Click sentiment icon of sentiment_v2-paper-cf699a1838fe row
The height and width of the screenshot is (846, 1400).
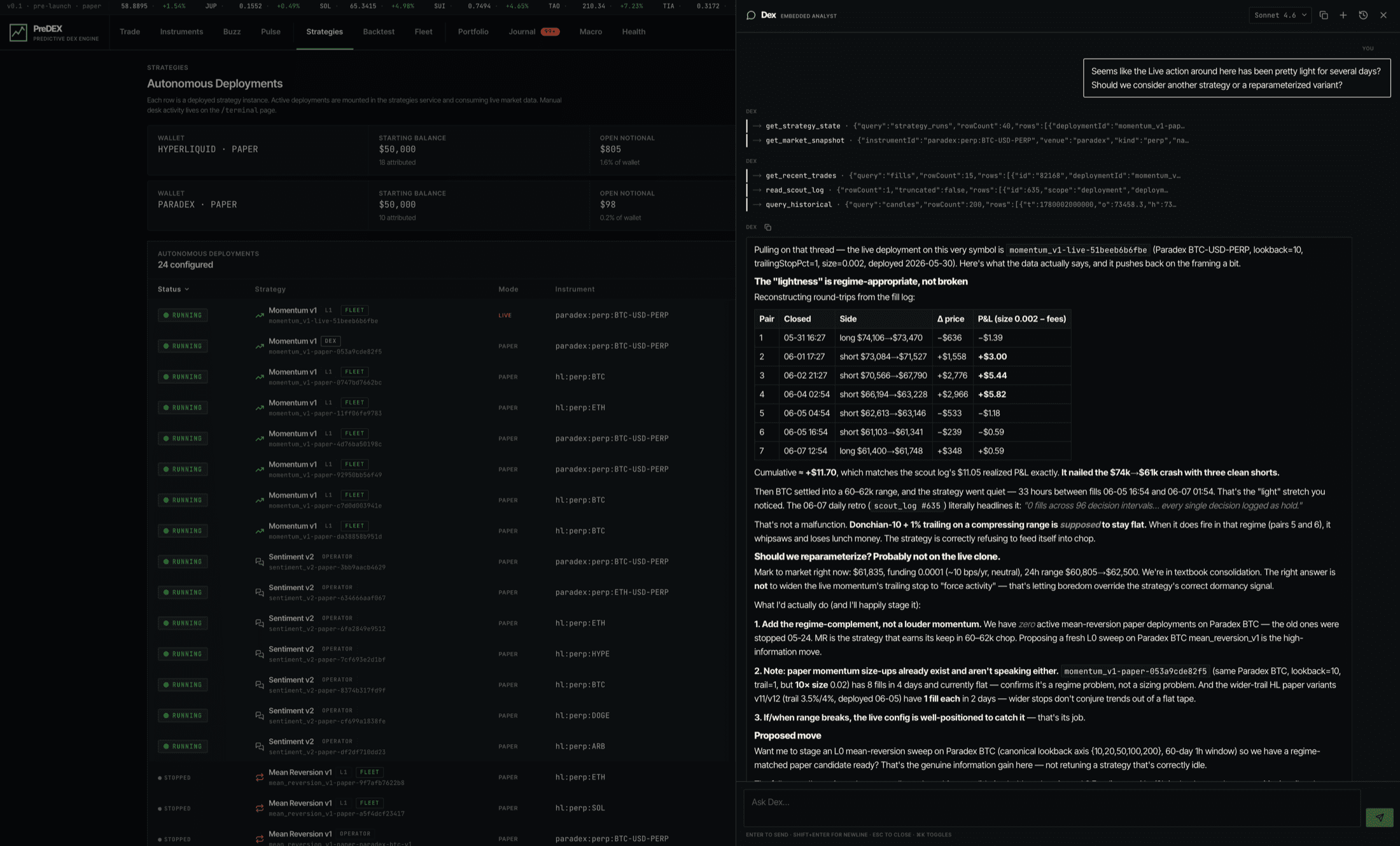(x=260, y=716)
